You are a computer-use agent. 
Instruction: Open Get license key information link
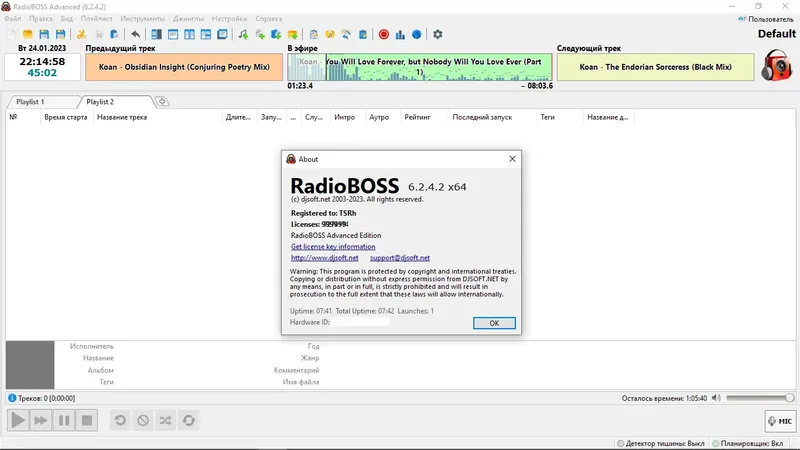tap(333, 246)
